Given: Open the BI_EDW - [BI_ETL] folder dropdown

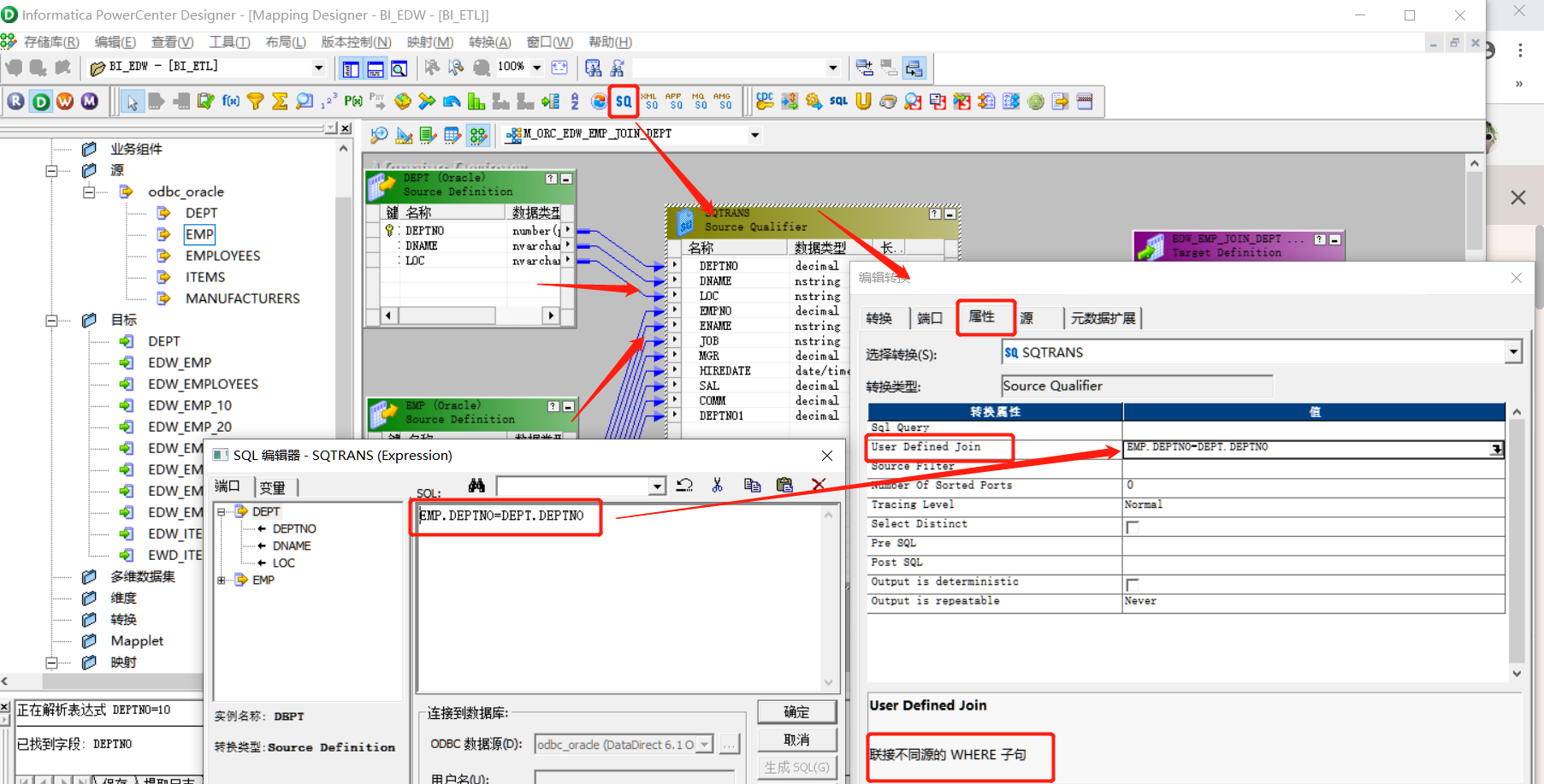Looking at the screenshot, I should click(318, 68).
